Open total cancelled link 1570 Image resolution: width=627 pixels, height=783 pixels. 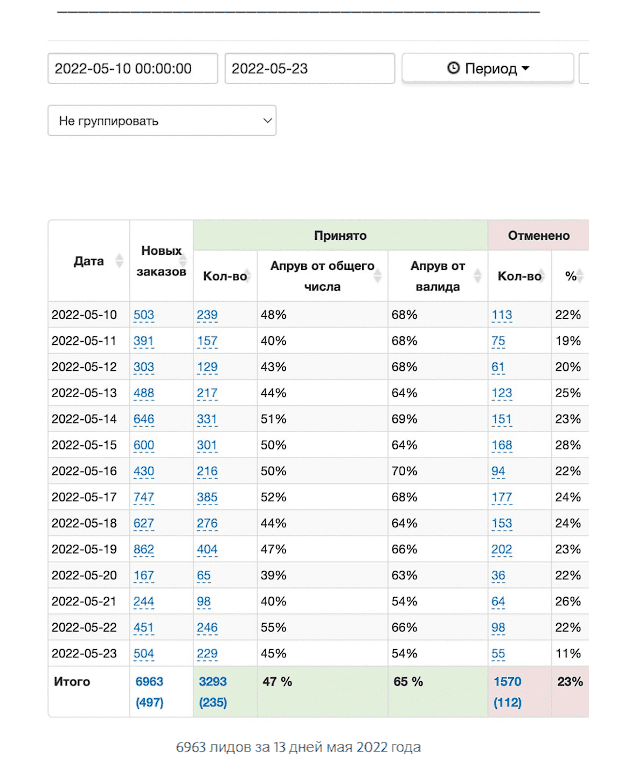pos(508,681)
